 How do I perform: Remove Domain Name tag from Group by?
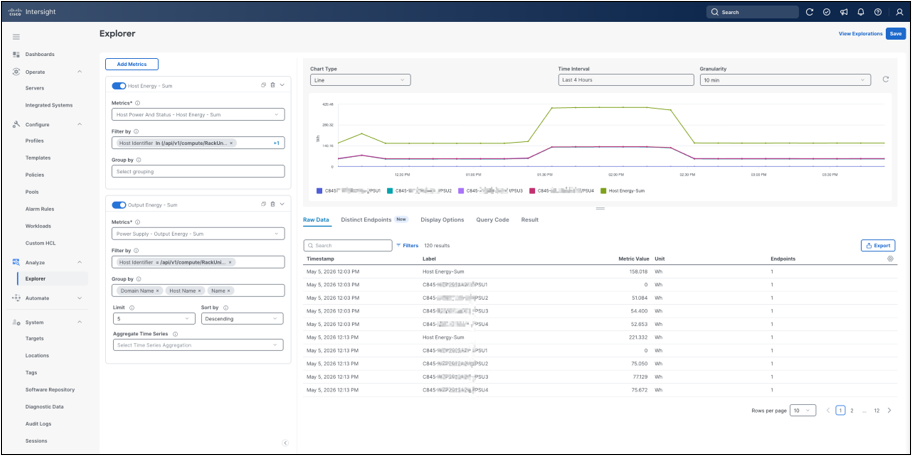point(158,290)
